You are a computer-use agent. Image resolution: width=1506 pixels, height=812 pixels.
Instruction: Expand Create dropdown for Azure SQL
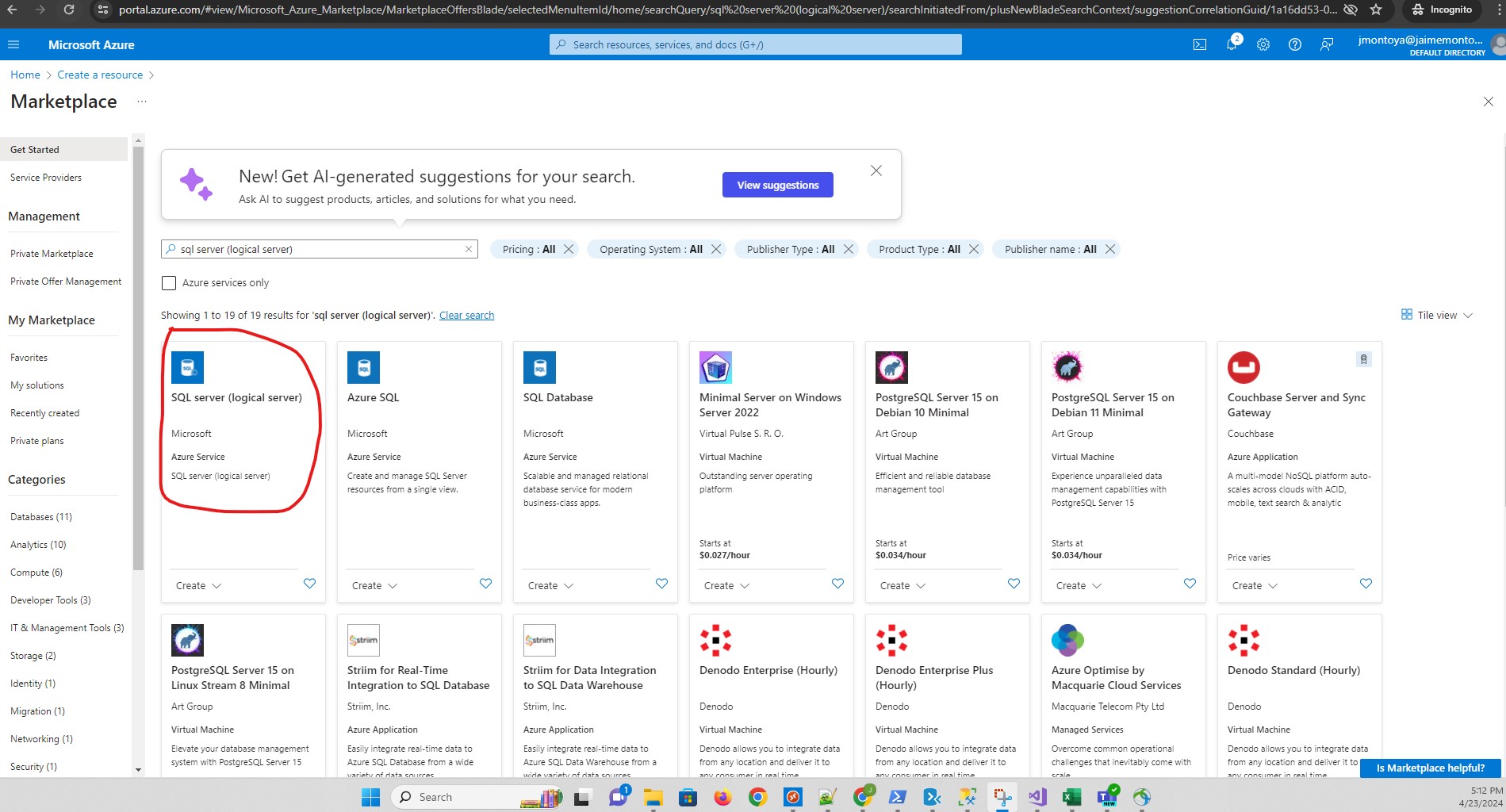(374, 585)
